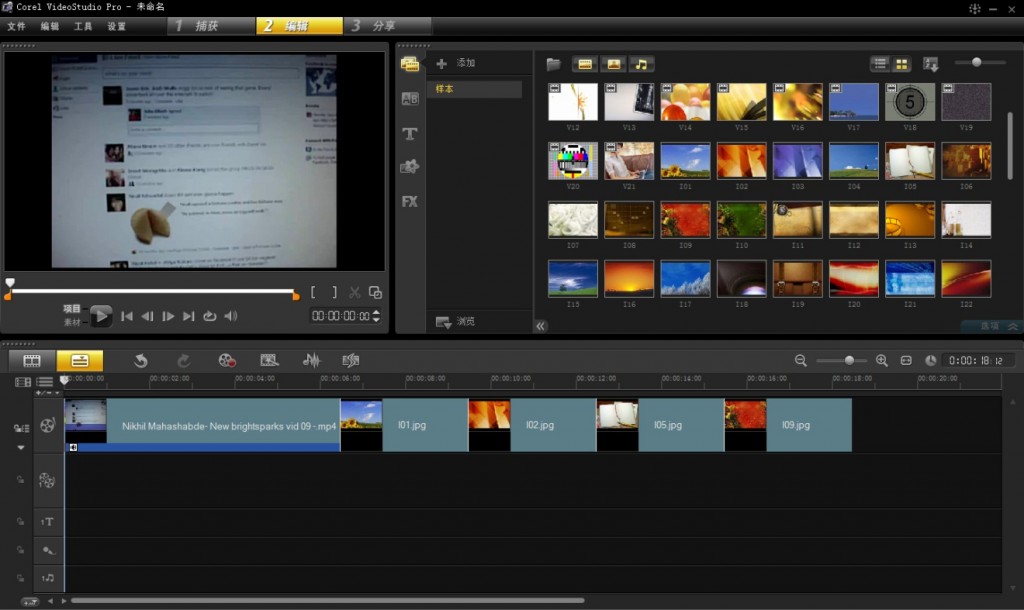The width and height of the screenshot is (1024, 610).
Task: Switch to Storyboard view
Action: [32, 360]
